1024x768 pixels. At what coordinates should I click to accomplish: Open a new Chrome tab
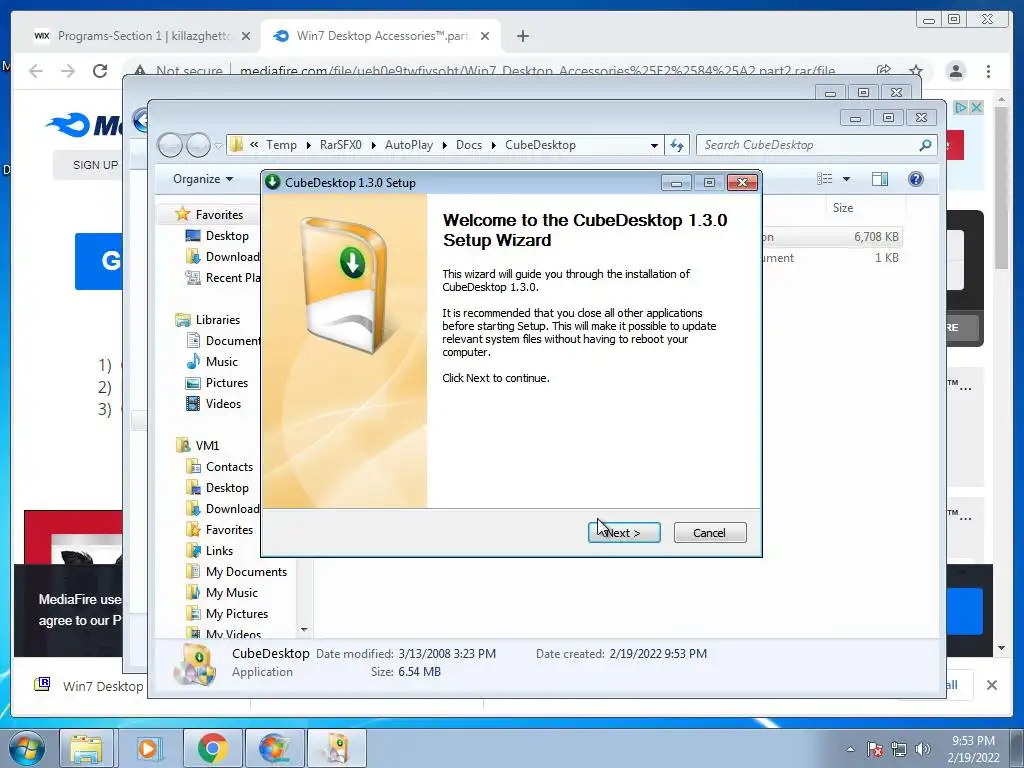[522, 36]
